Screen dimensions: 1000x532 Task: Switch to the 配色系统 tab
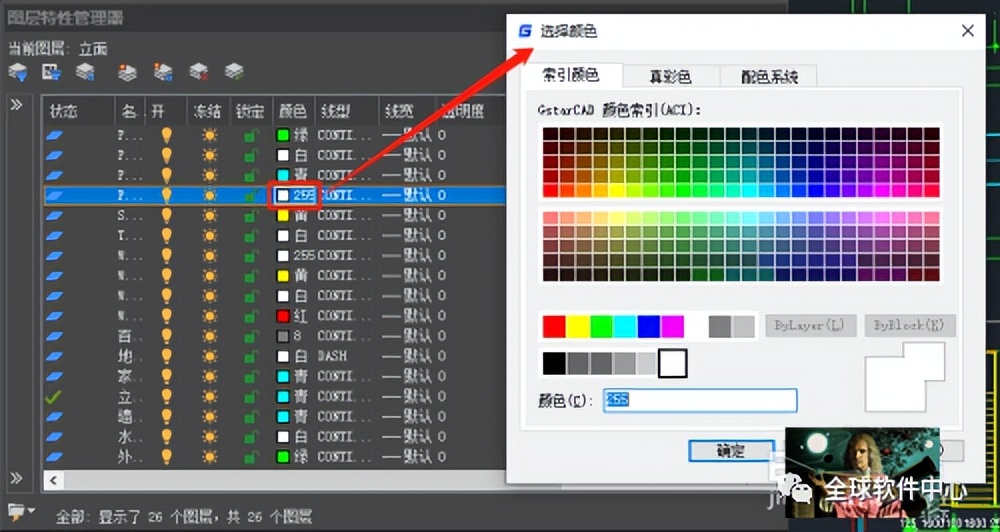pos(768,77)
